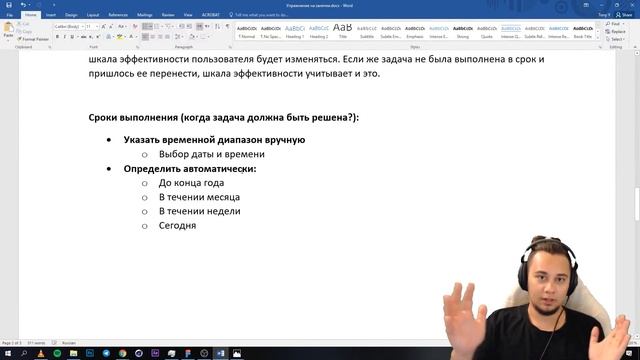Show or hide paragraph marks
Screen dimensions: 640x360
click(227, 27)
